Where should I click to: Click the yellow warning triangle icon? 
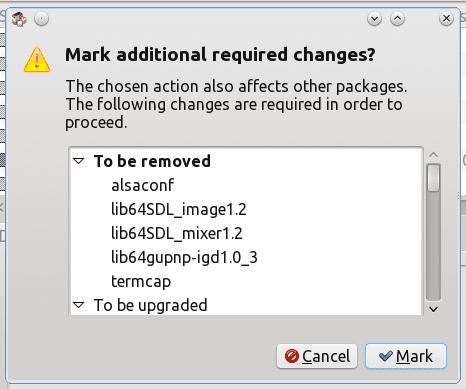point(37,60)
